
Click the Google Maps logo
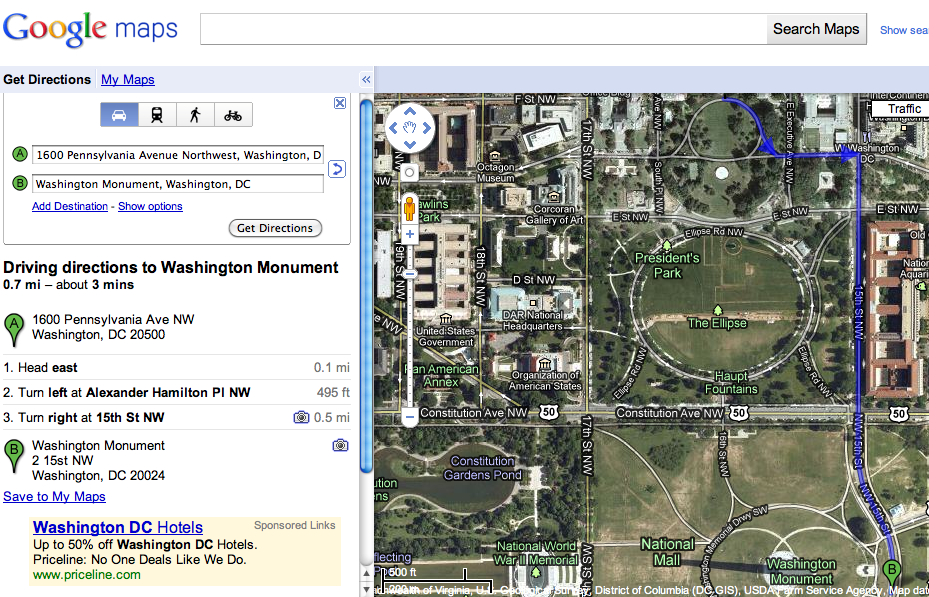tap(90, 28)
